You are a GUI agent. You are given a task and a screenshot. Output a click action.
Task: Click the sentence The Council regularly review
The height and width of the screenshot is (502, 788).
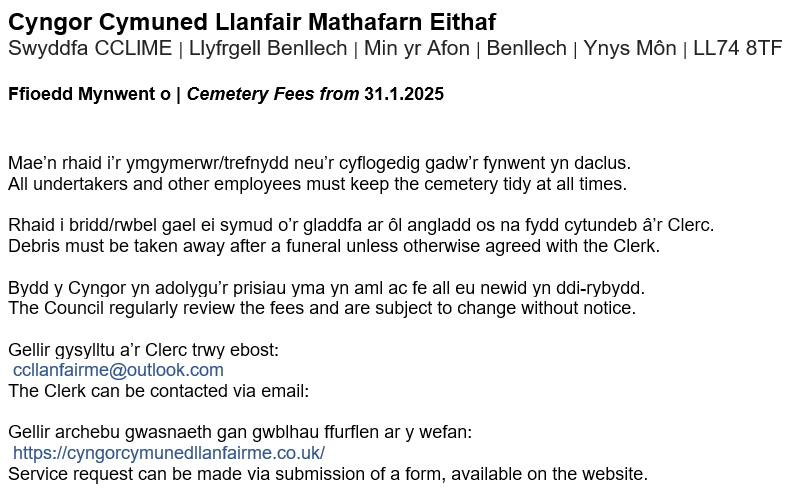tap(321, 308)
